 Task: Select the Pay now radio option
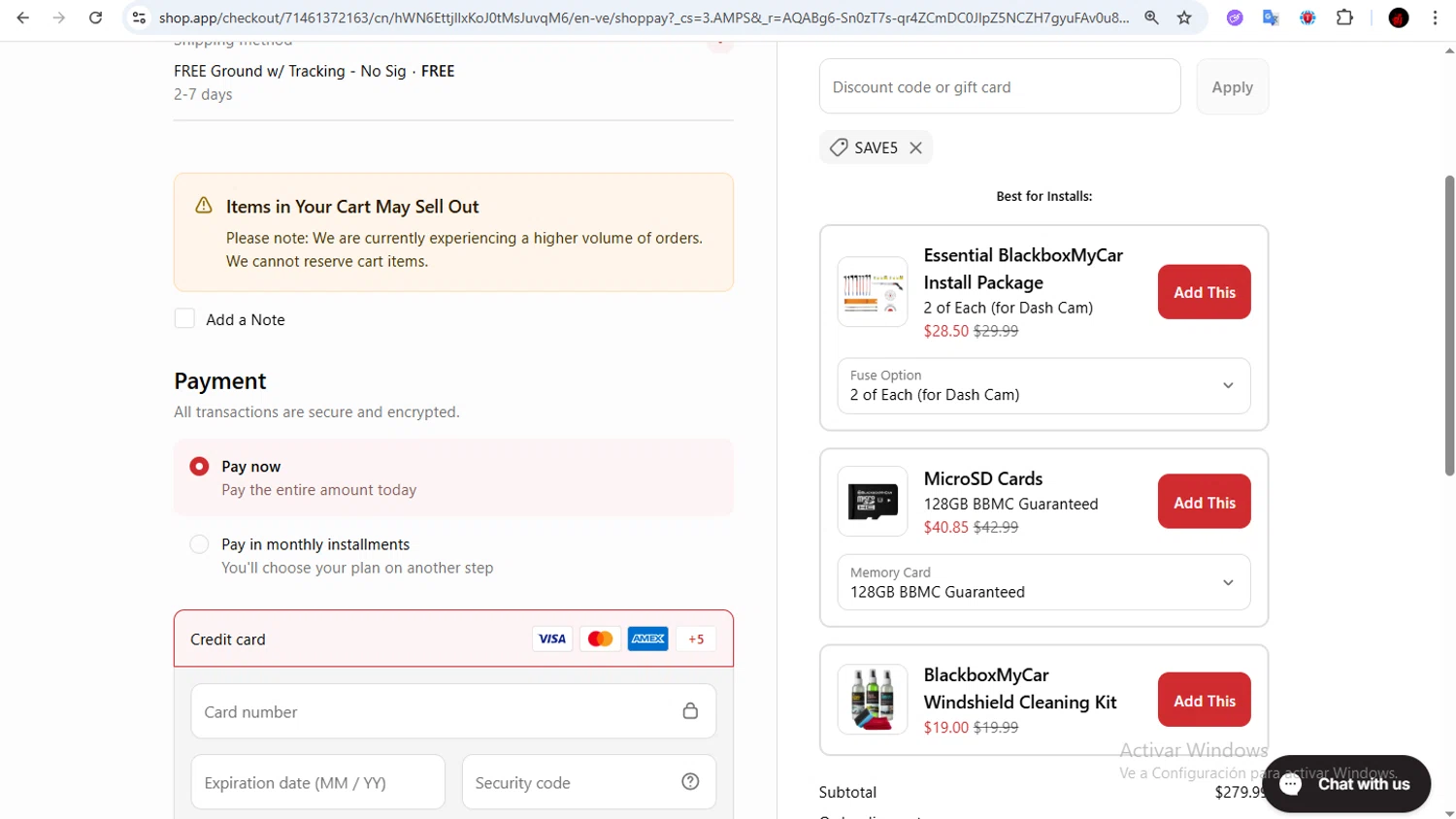coord(199,467)
